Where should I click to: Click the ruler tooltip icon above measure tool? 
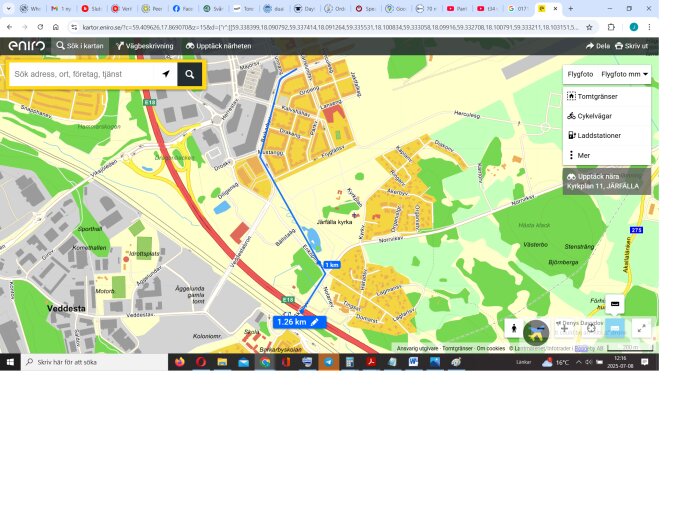[x=615, y=304]
